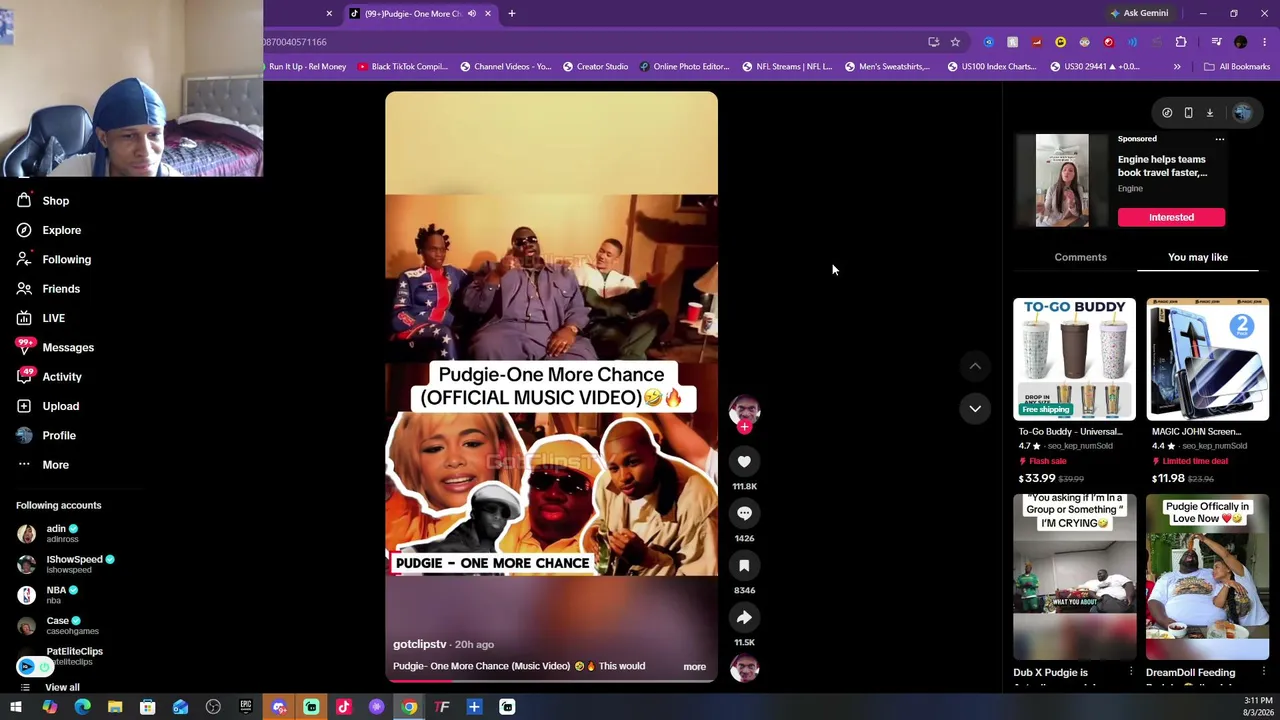
Task: Open the Chrome extensions puzzle menu
Action: tap(1181, 42)
